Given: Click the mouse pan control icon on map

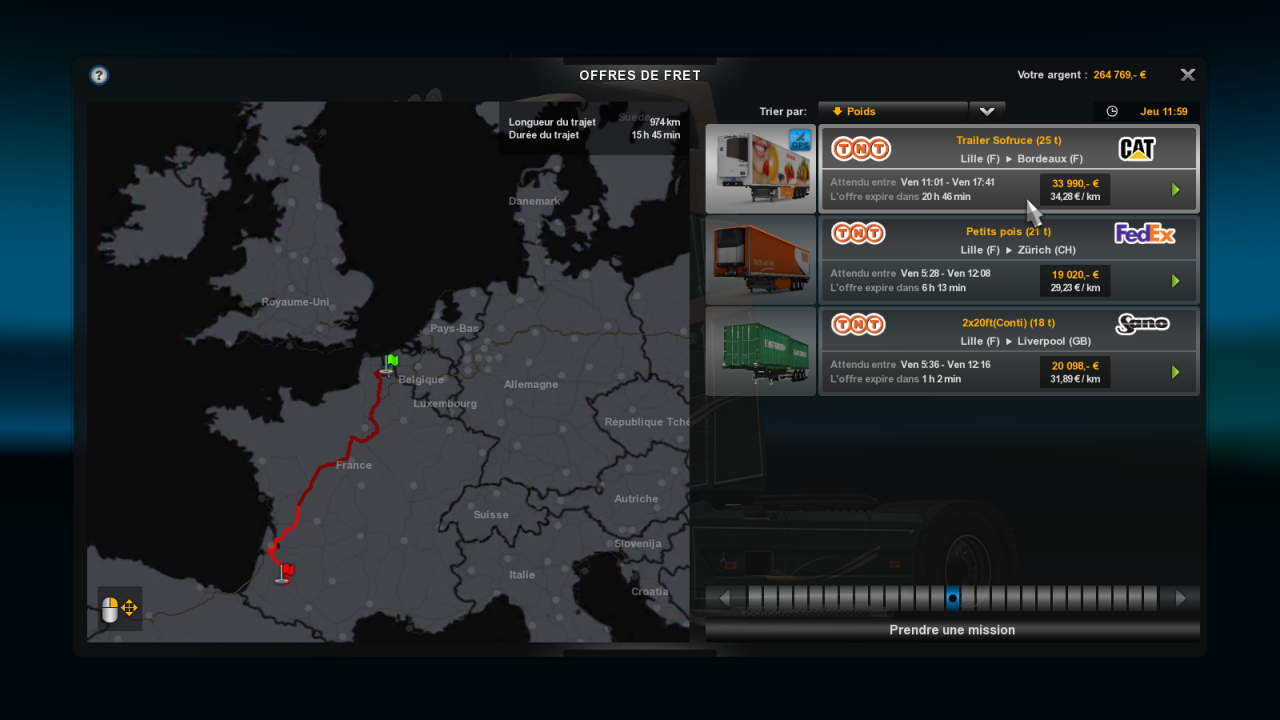Looking at the screenshot, I should click(x=120, y=608).
